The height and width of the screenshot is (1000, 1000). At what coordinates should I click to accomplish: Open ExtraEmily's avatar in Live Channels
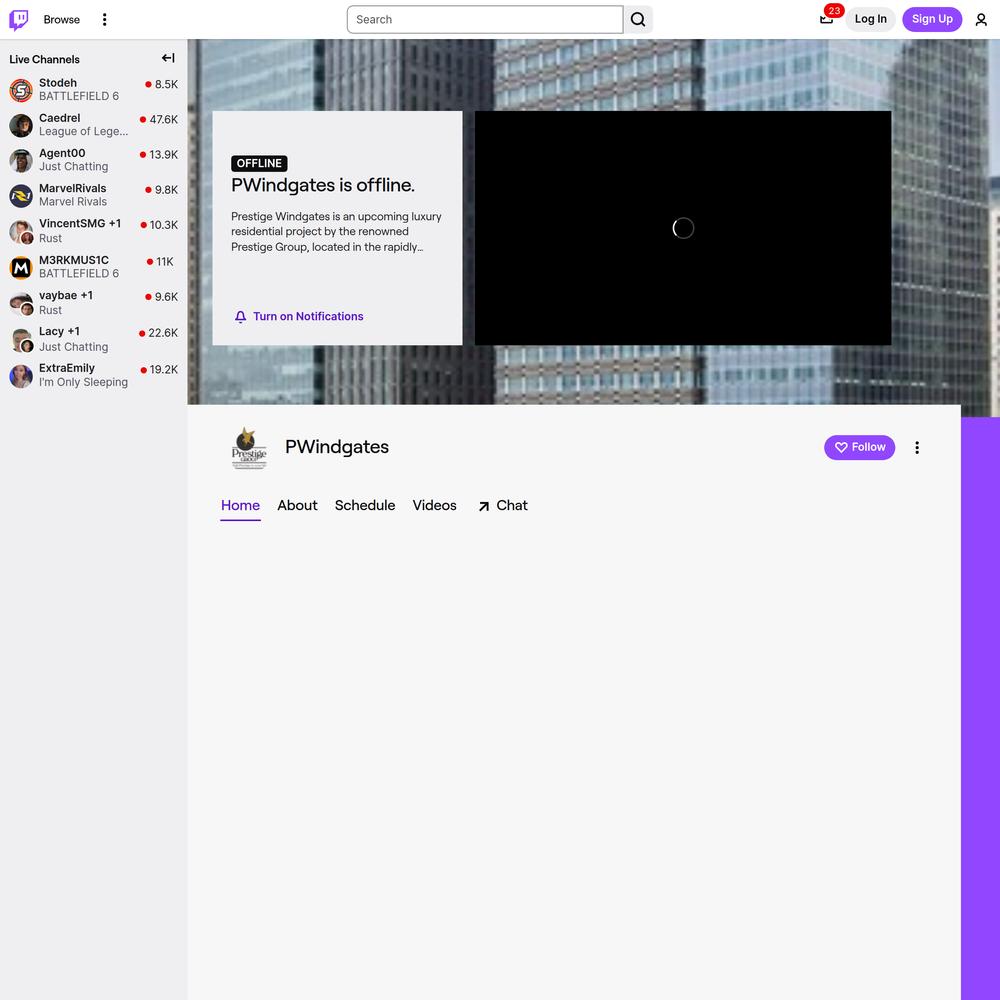point(21,376)
